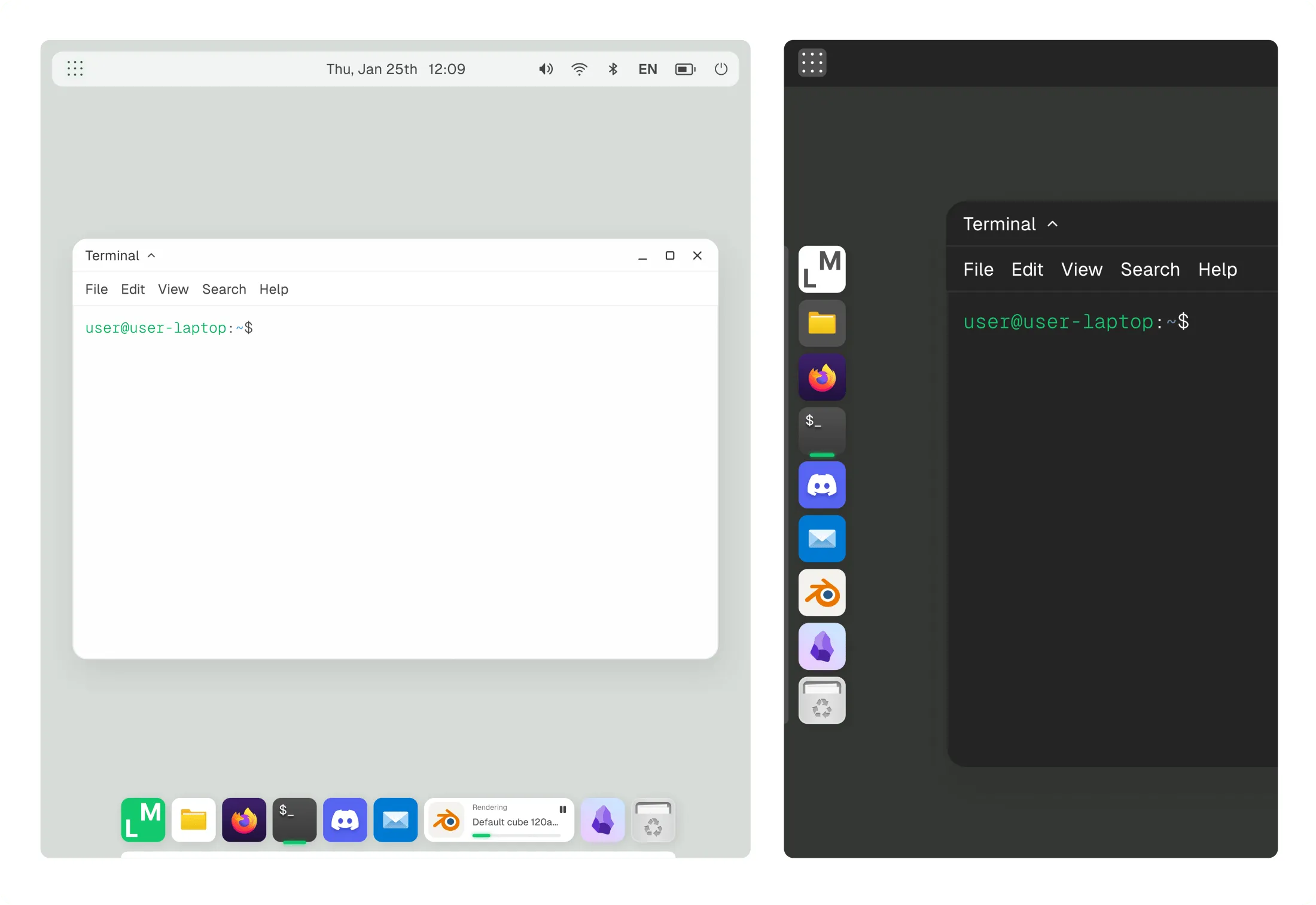Open the mail app in dark sidebar

coord(821,539)
